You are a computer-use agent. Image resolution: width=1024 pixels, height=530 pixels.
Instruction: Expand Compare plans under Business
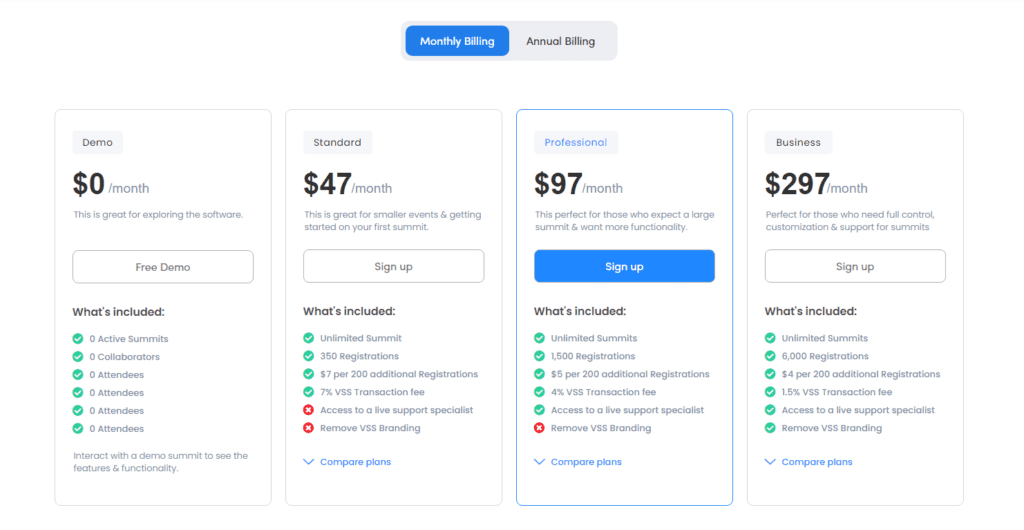808,461
